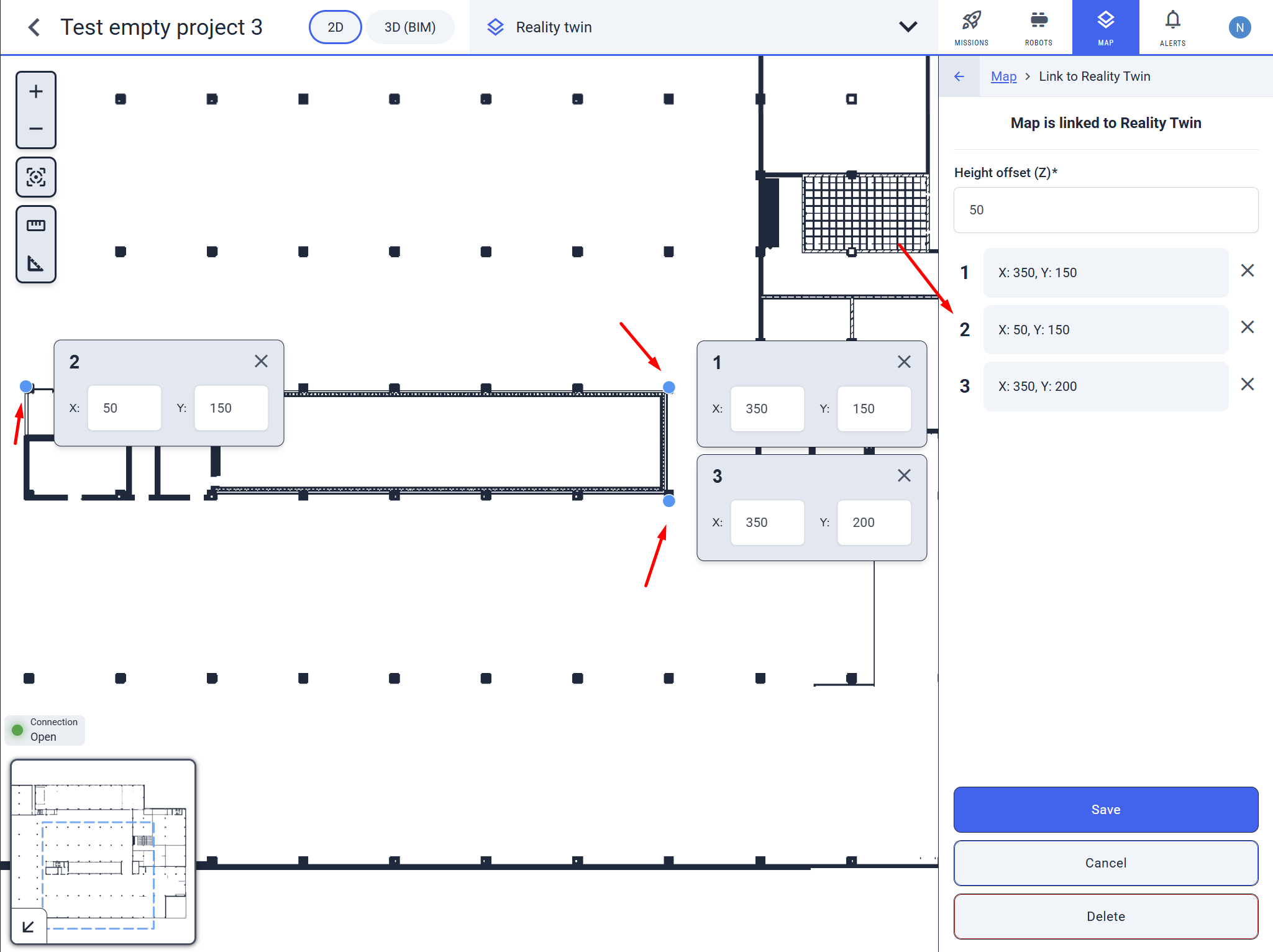Save the Reality Twin link

pos(1106,810)
